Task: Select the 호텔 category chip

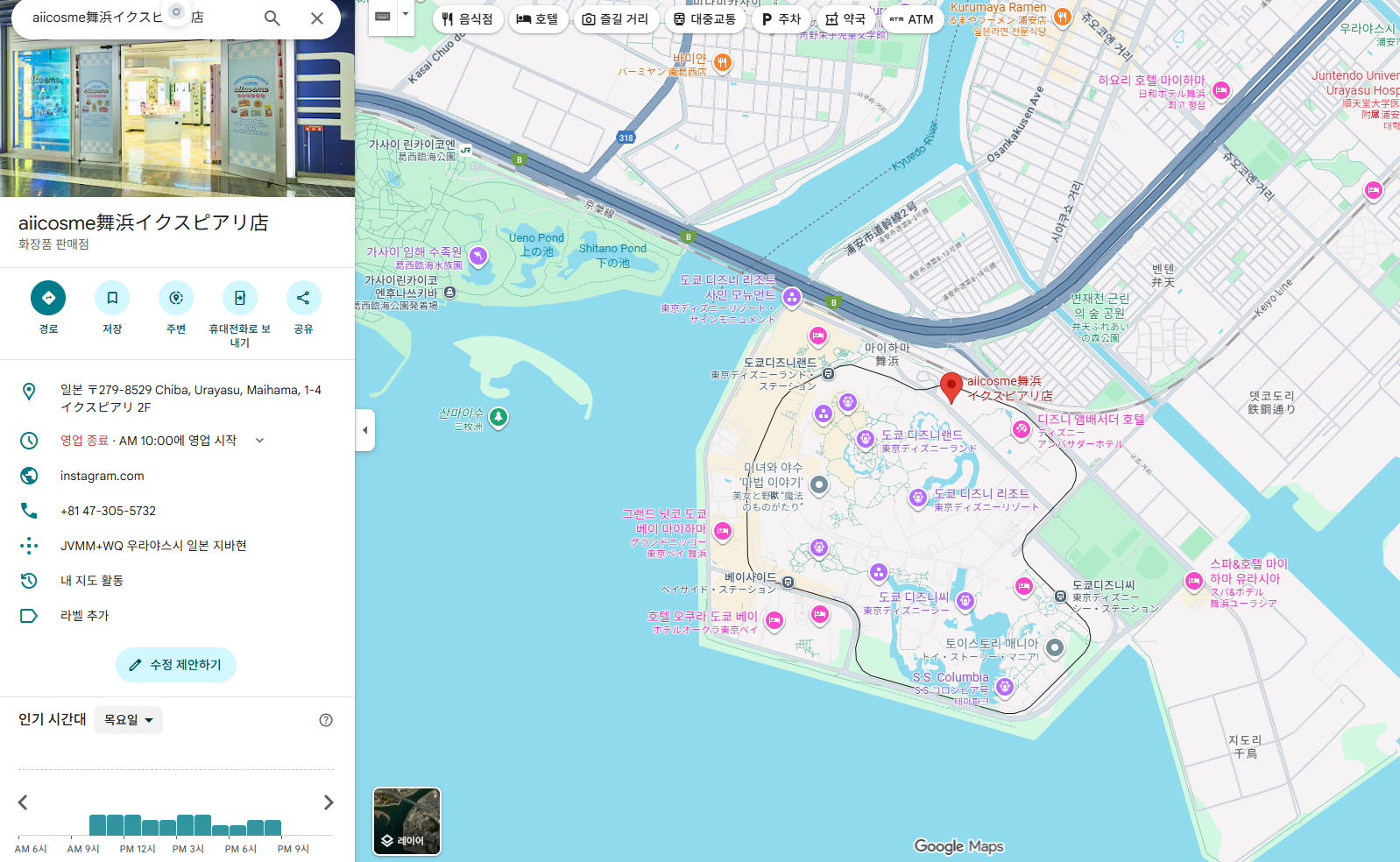Action: click(x=538, y=19)
